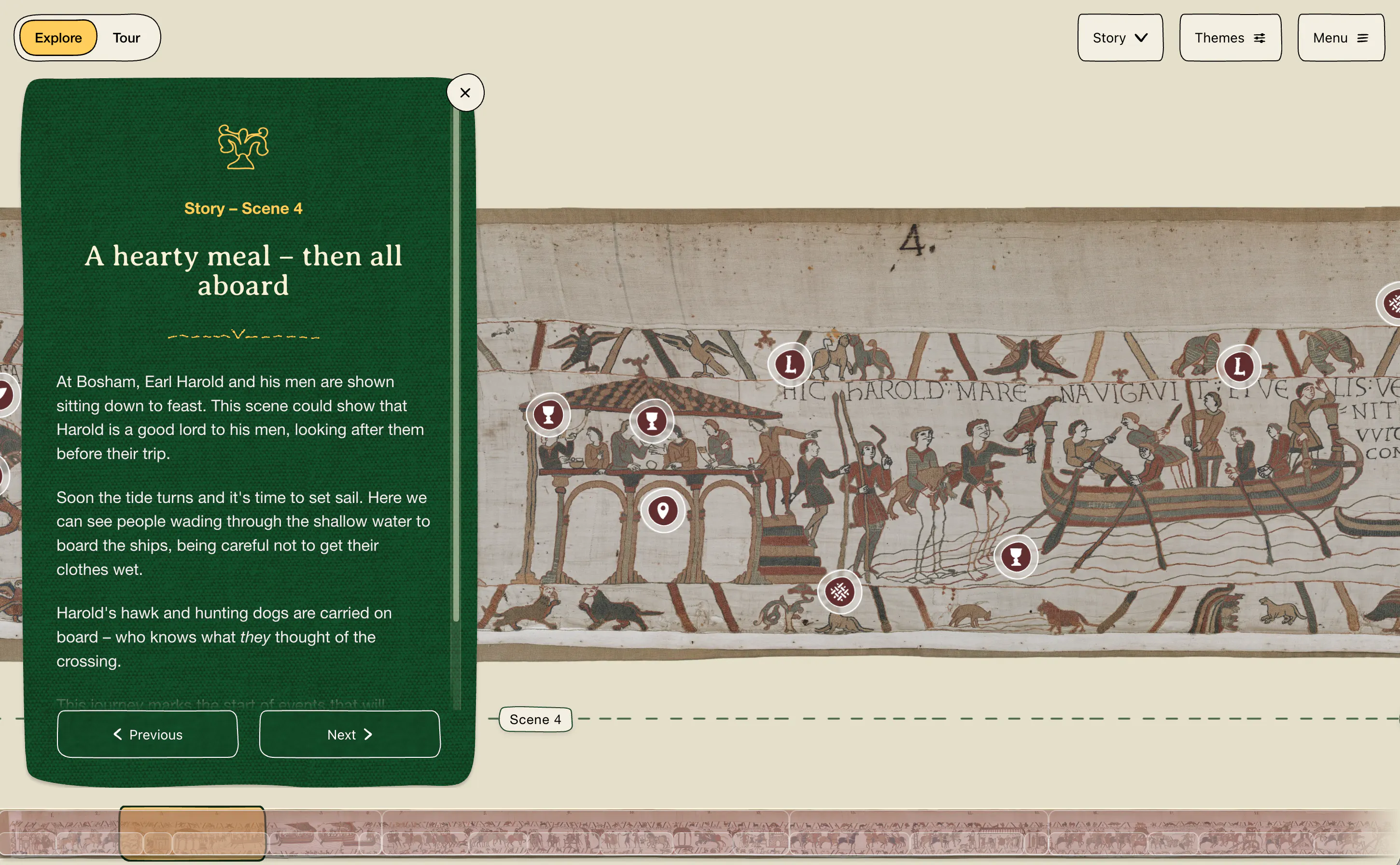Click the story panel scrollbar
The width and height of the screenshot is (1400, 865).
point(456,366)
